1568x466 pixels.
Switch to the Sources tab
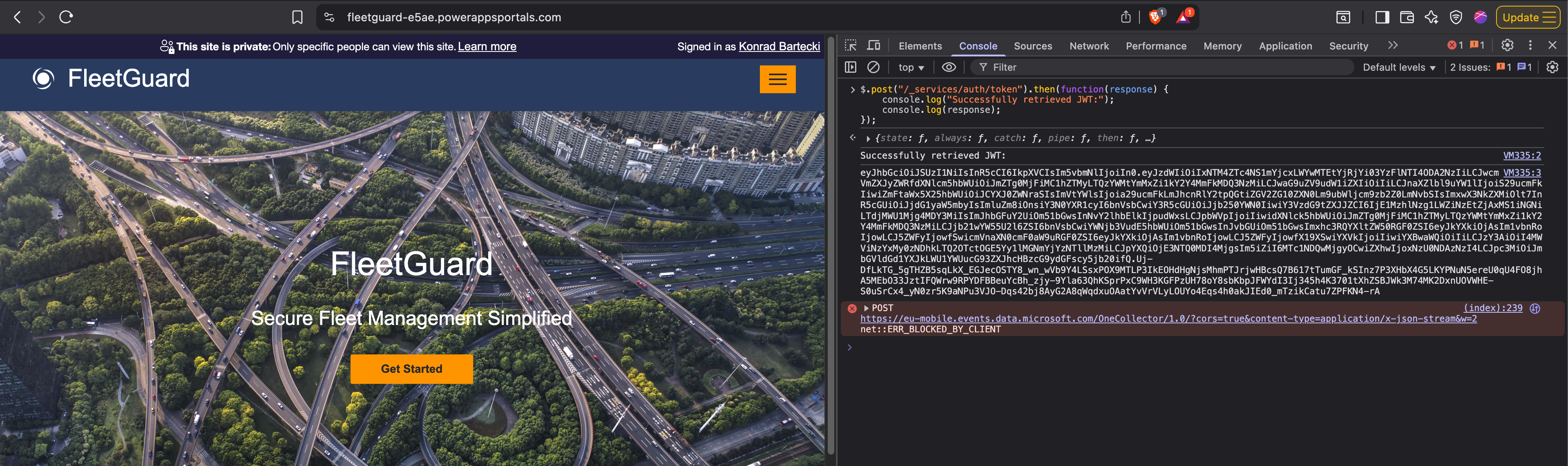[x=1032, y=46]
